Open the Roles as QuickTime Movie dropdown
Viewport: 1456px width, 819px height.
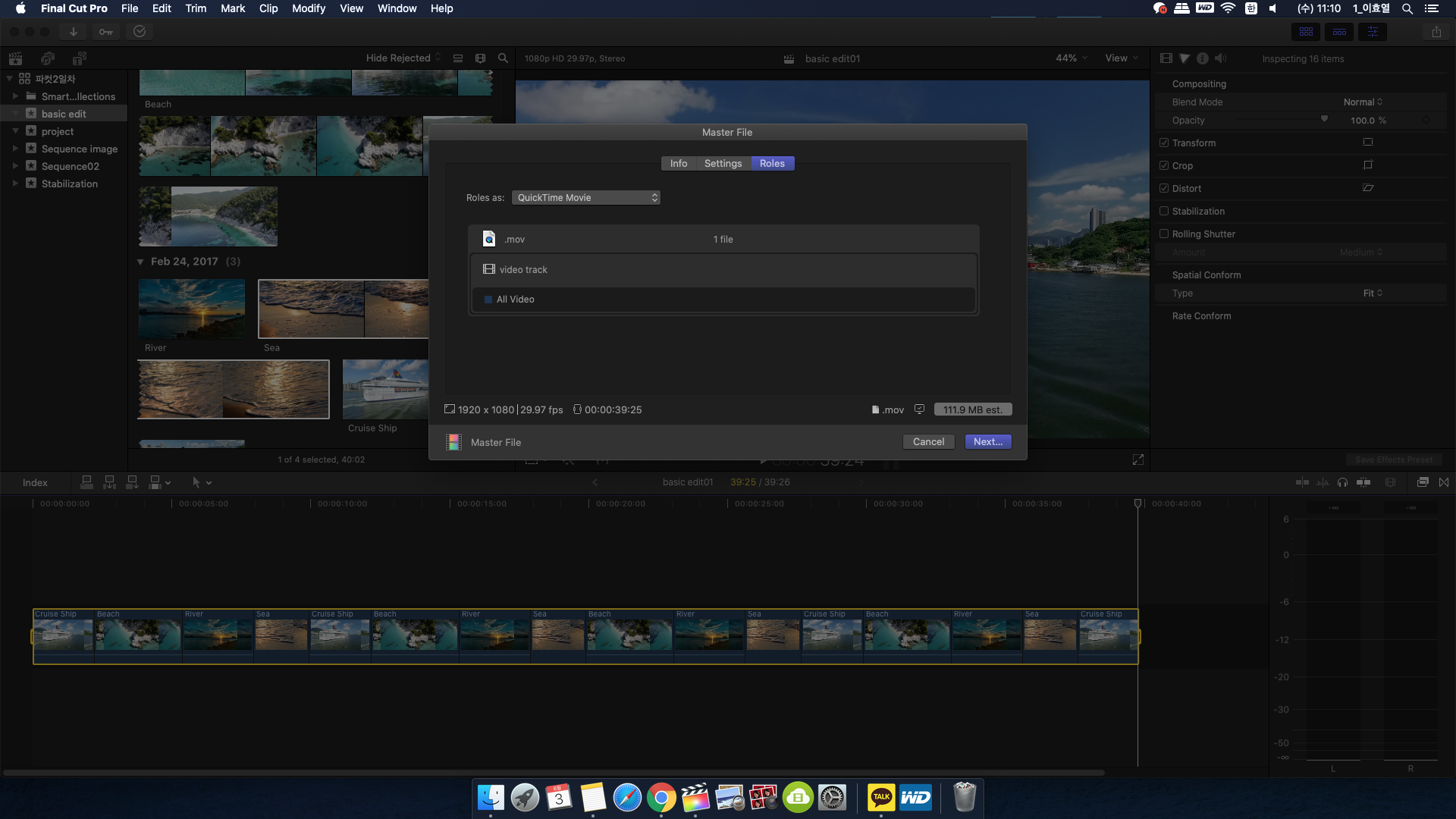(585, 198)
